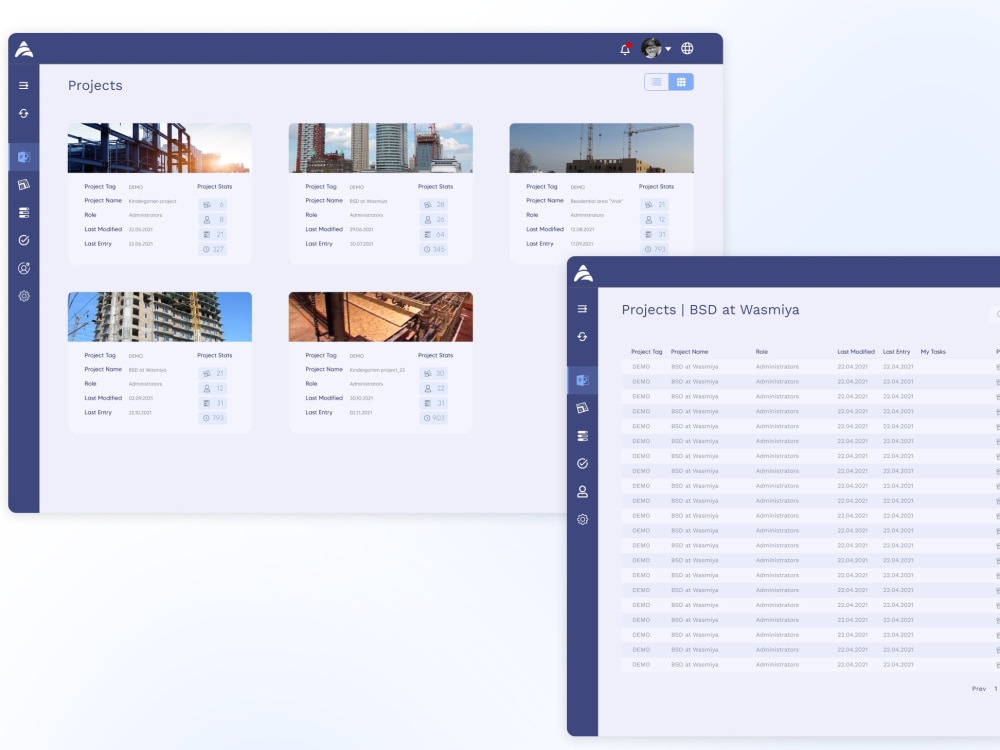This screenshot has height=750, width=1000.
Task: Click the app logo in BSD at Wasmiya window
Action: [x=583, y=273]
